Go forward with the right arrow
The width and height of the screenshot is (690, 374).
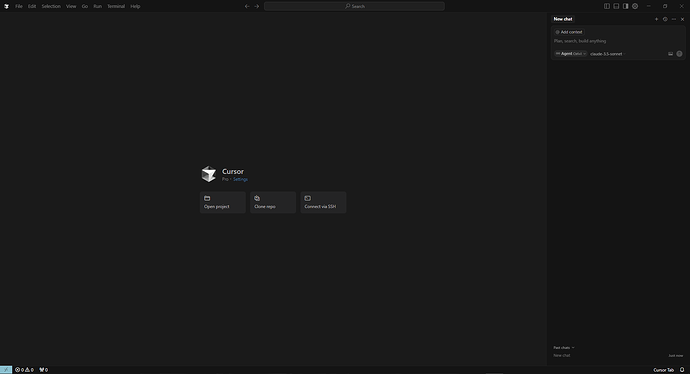coord(257,6)
